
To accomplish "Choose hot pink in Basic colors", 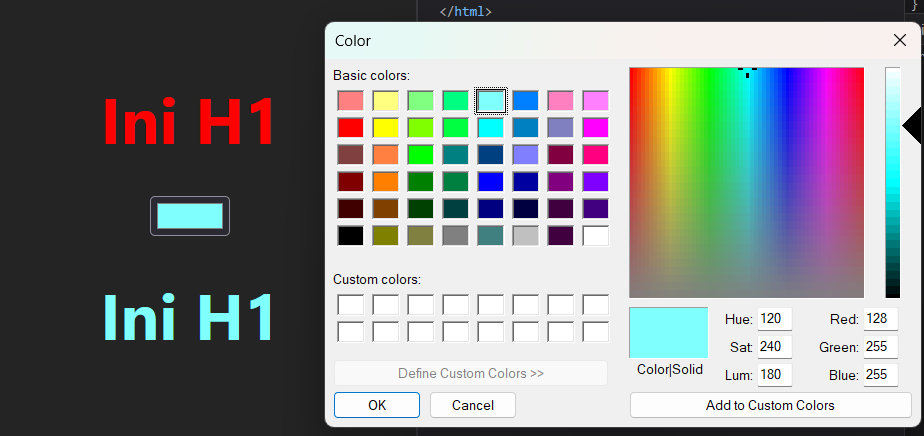I will pyautogui.click(x=596, y=155).
